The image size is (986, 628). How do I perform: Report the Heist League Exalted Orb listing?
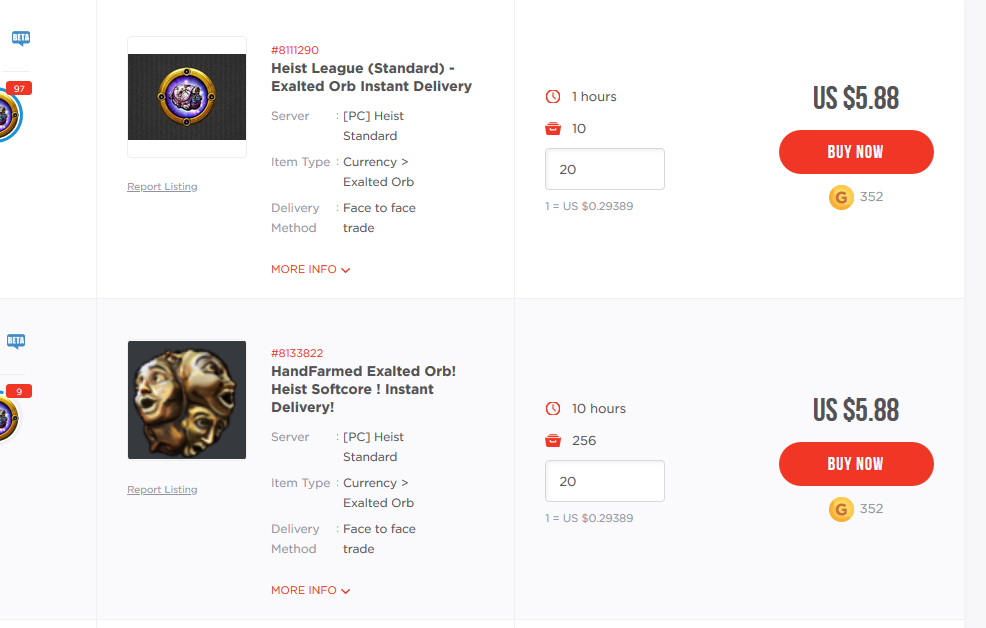[x=162, y=187]
